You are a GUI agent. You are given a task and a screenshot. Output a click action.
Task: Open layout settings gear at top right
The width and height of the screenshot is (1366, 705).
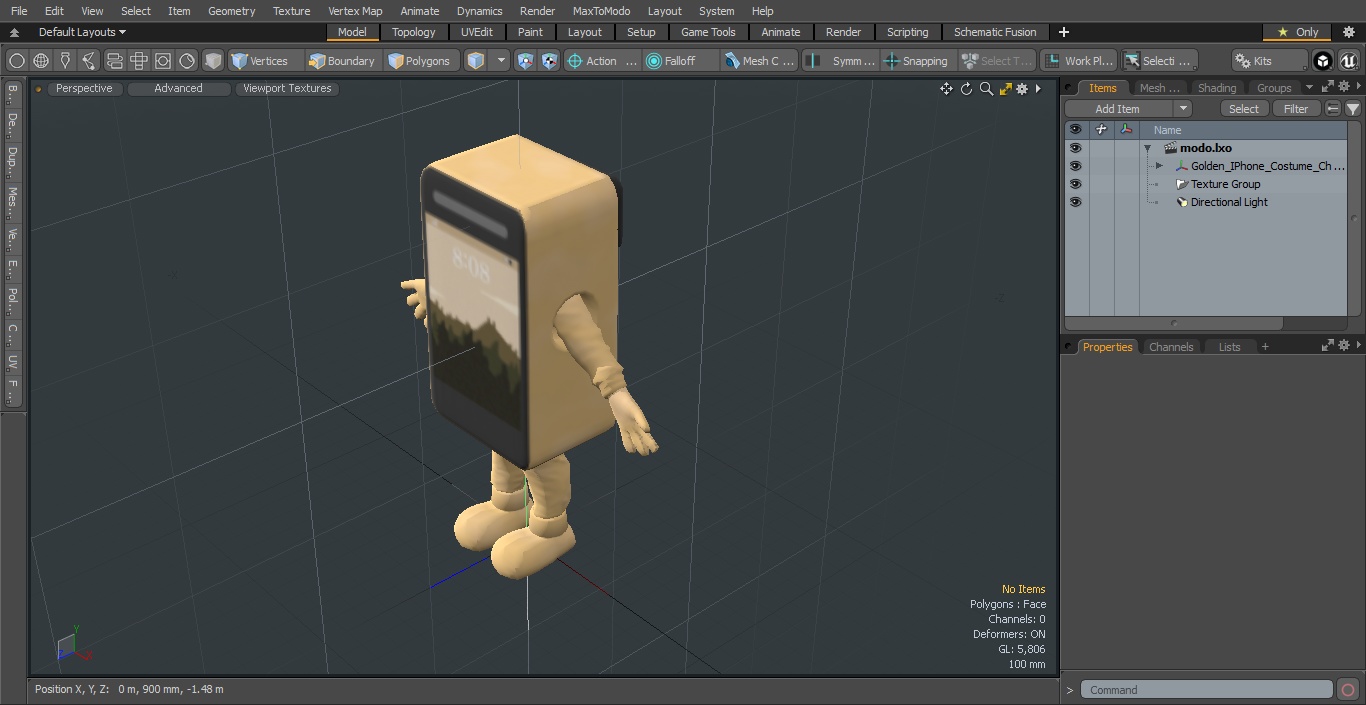click(x=1348, y=32)
